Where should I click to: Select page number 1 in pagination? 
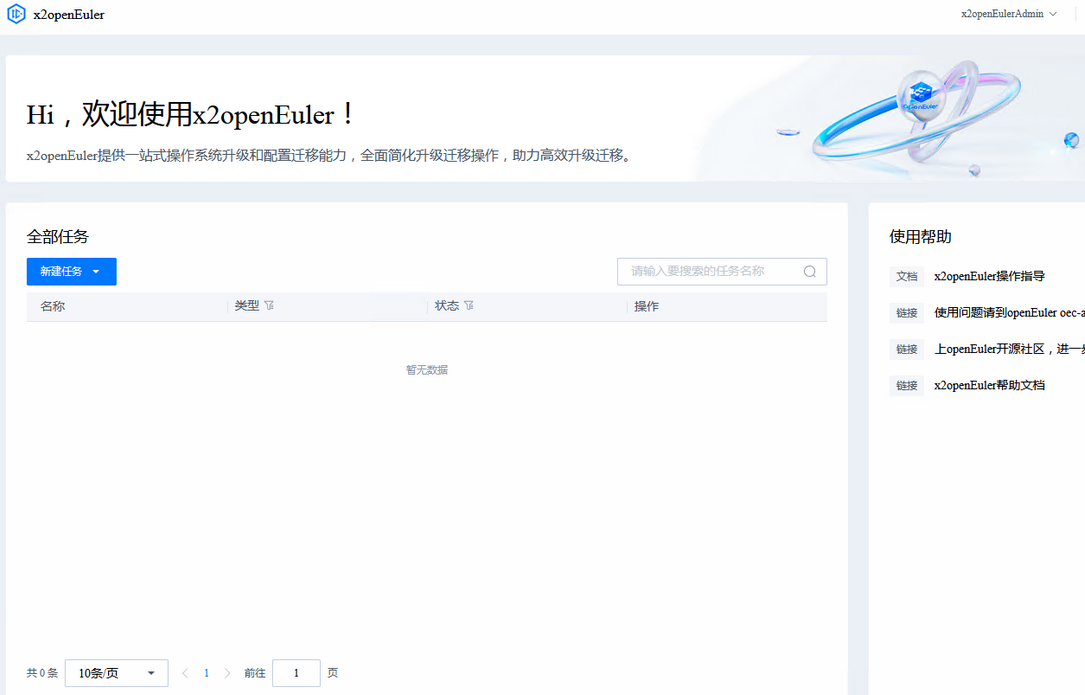click(206, 673)
